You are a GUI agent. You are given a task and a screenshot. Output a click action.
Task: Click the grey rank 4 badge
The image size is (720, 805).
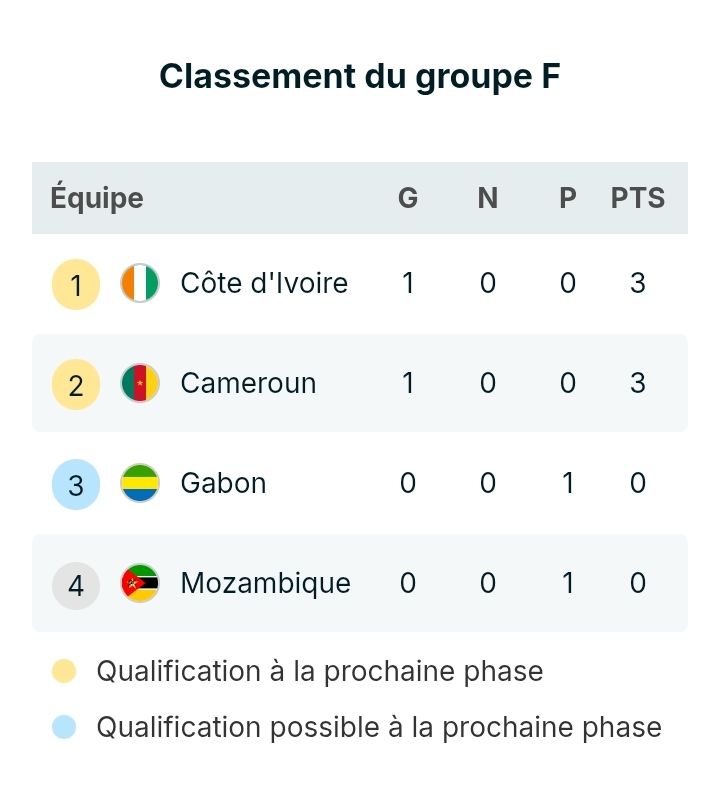click(x=76, y=585)
